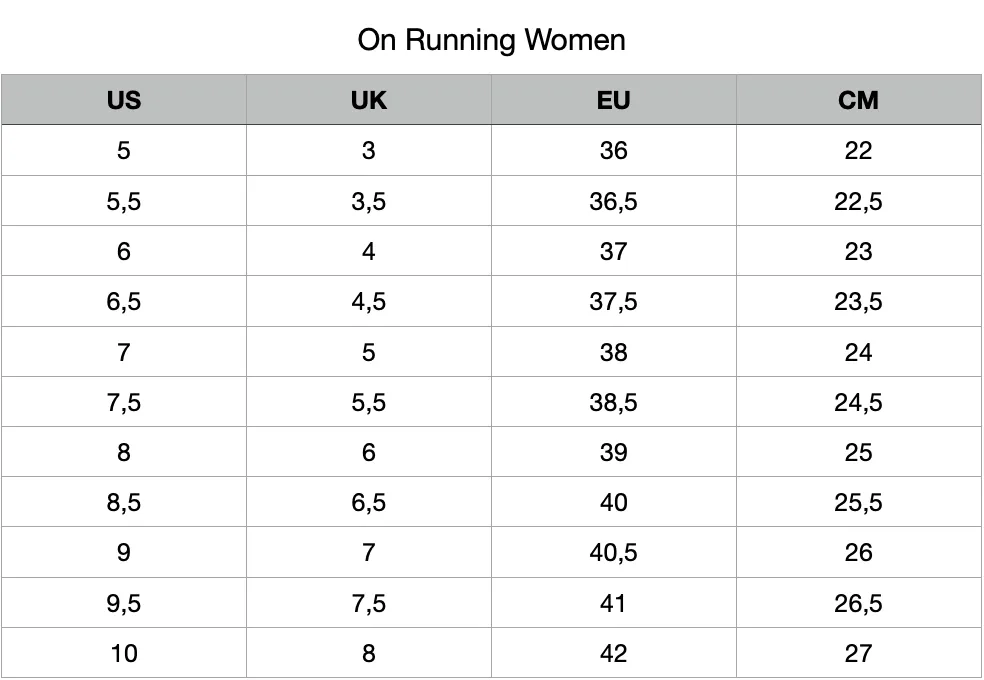Viewport: 984px width, 680px height.
Task: Select the US size 5 cell
Action: tap(124, 151)
